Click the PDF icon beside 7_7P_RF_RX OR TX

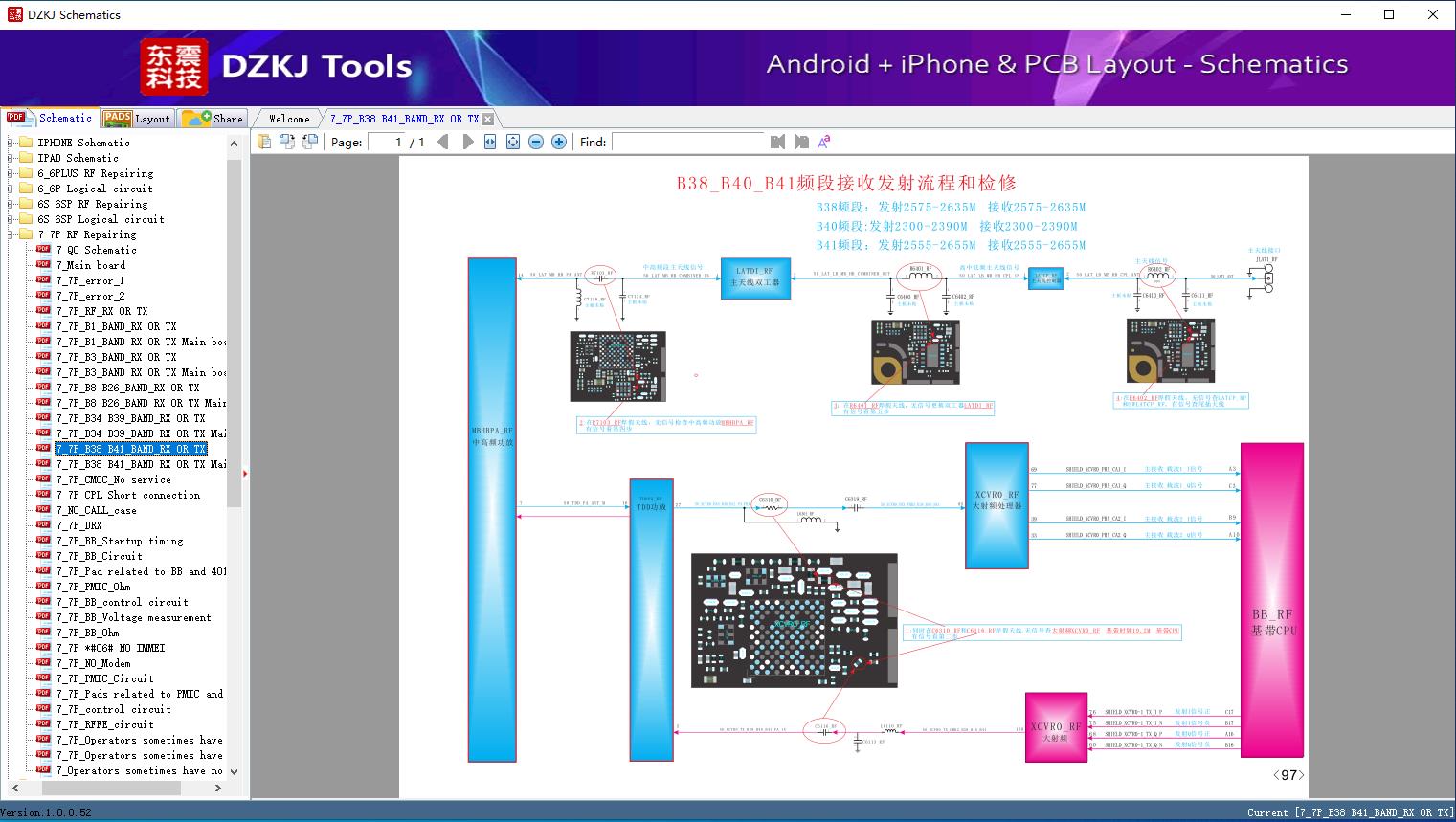[x=43, y=311]
